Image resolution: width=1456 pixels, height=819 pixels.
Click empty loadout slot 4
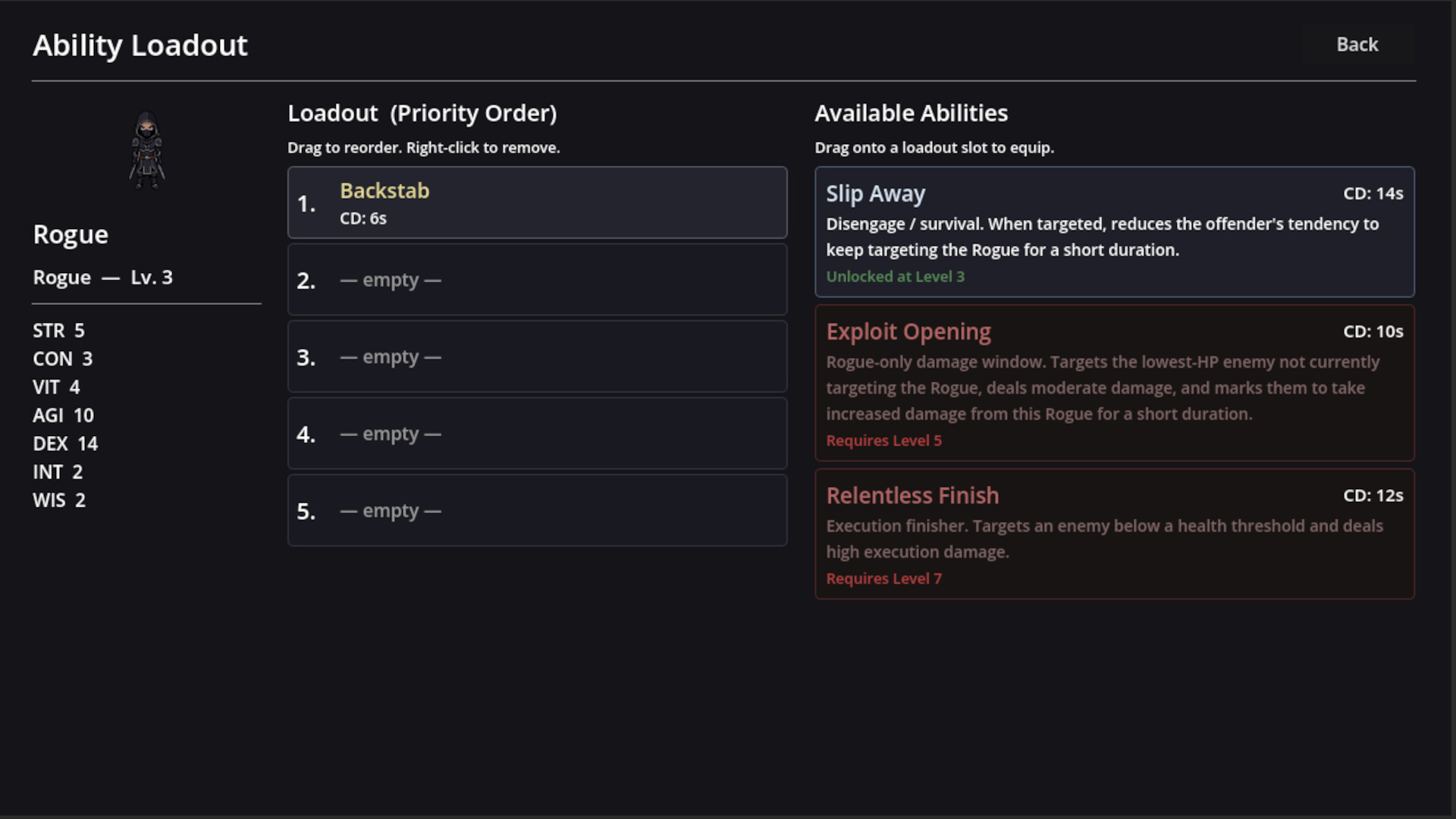click(537, 434)
